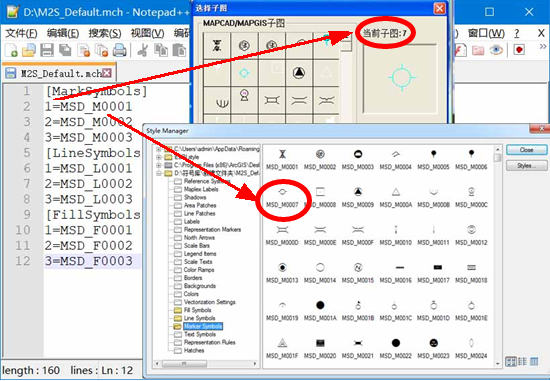Click the Styles... button
This screenshot has width=550, height=381.
click(526, 166)
